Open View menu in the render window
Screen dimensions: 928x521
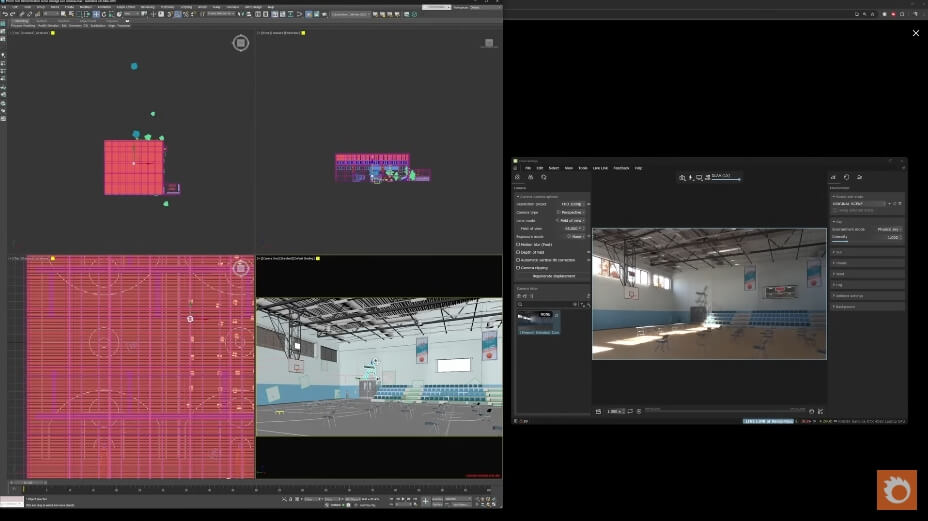pos(569,168)
